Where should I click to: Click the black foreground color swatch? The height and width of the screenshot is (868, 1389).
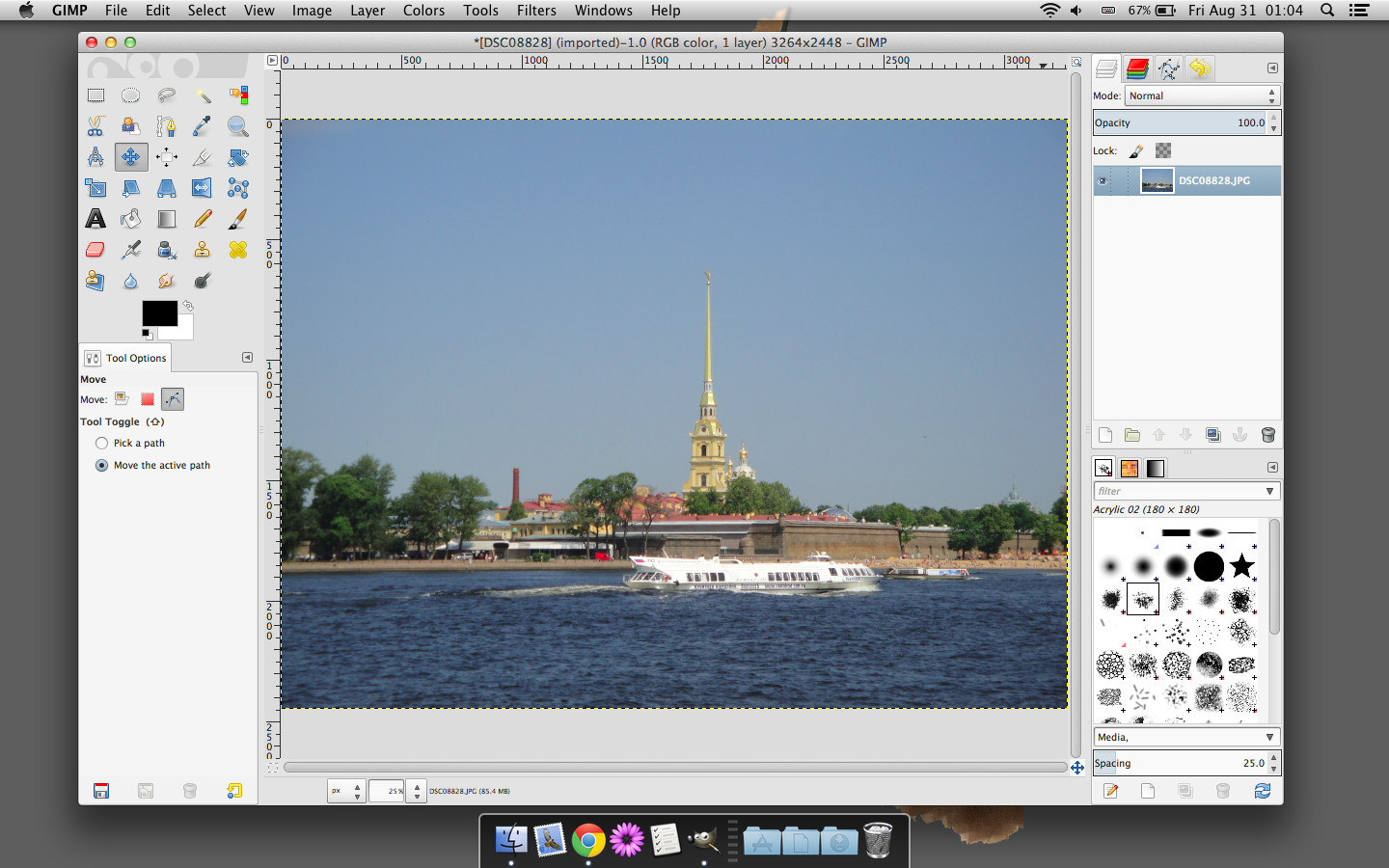pos(158,312)
